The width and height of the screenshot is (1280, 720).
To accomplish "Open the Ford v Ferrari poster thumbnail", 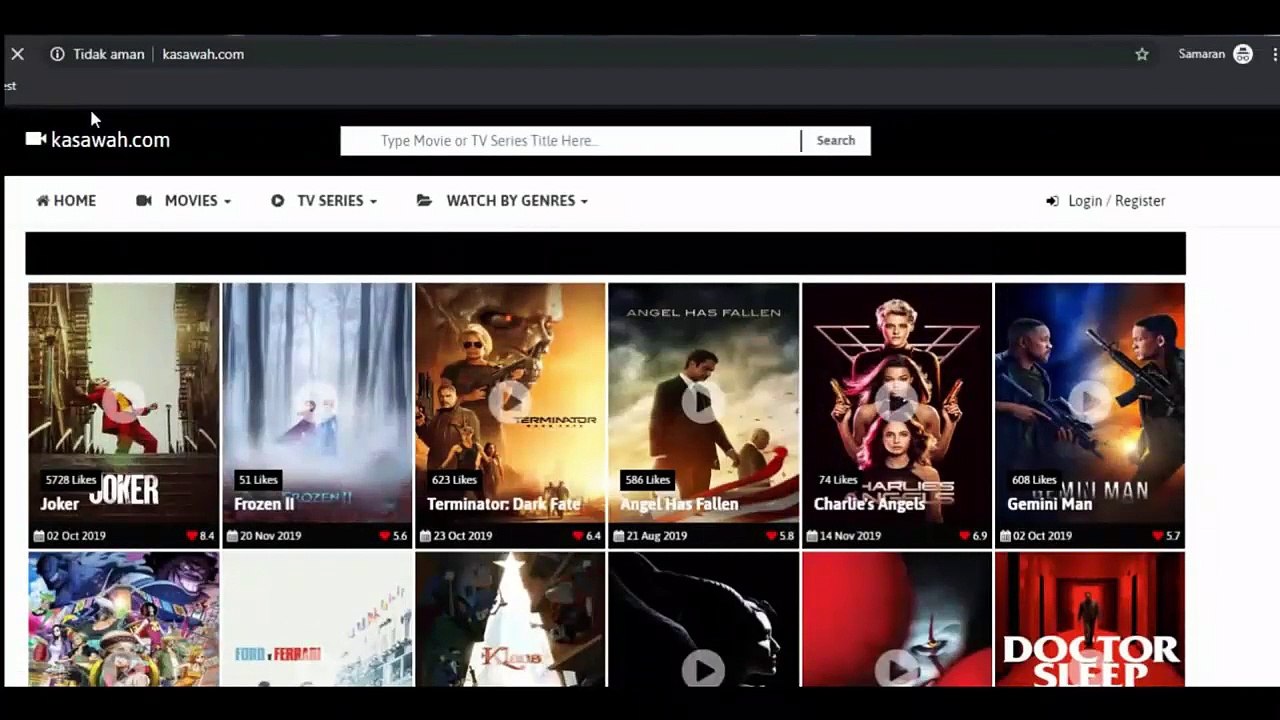I will [x=317, y=620].
